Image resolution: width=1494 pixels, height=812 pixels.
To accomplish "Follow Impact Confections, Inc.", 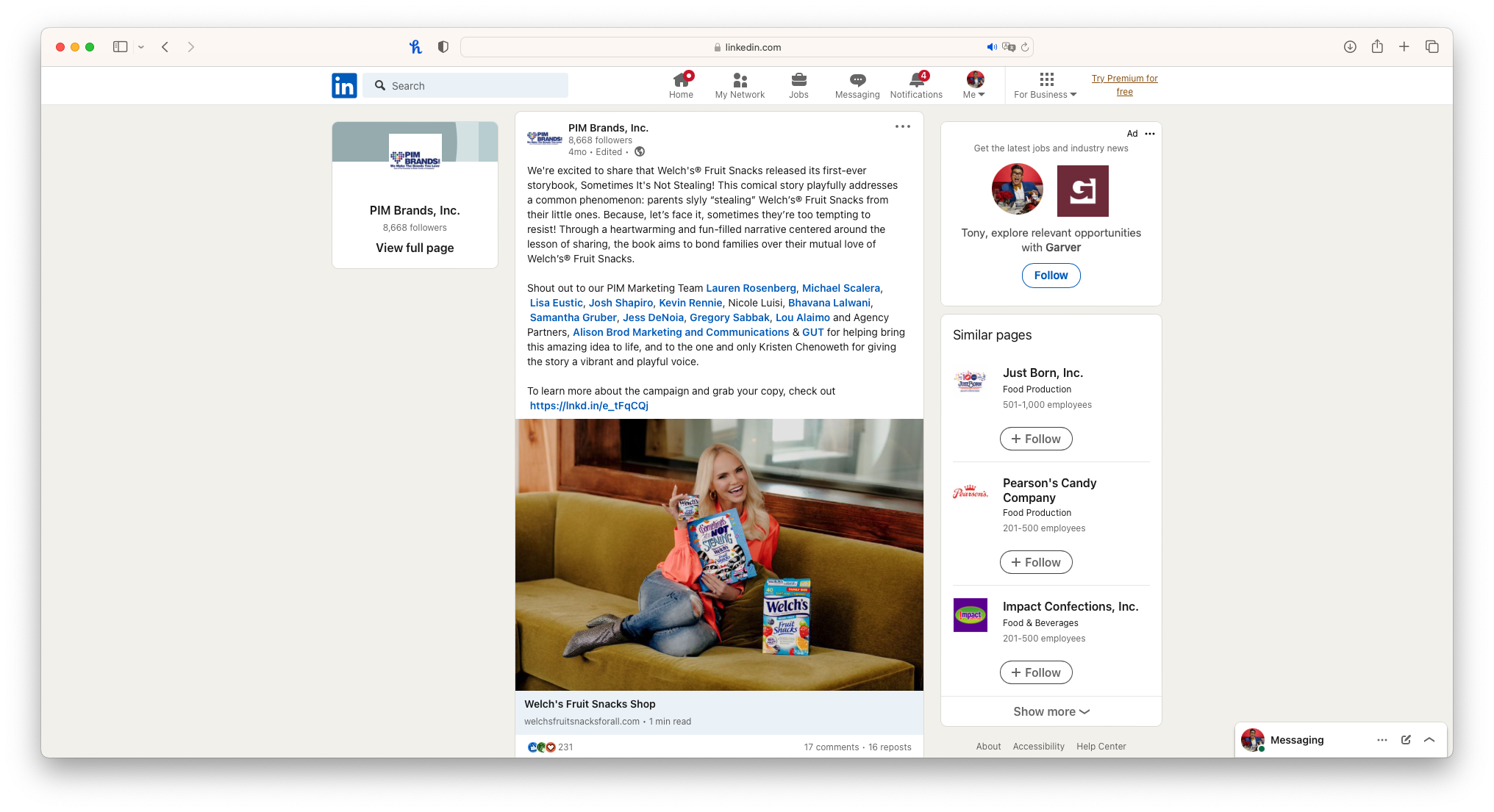I will (1036, 672).
